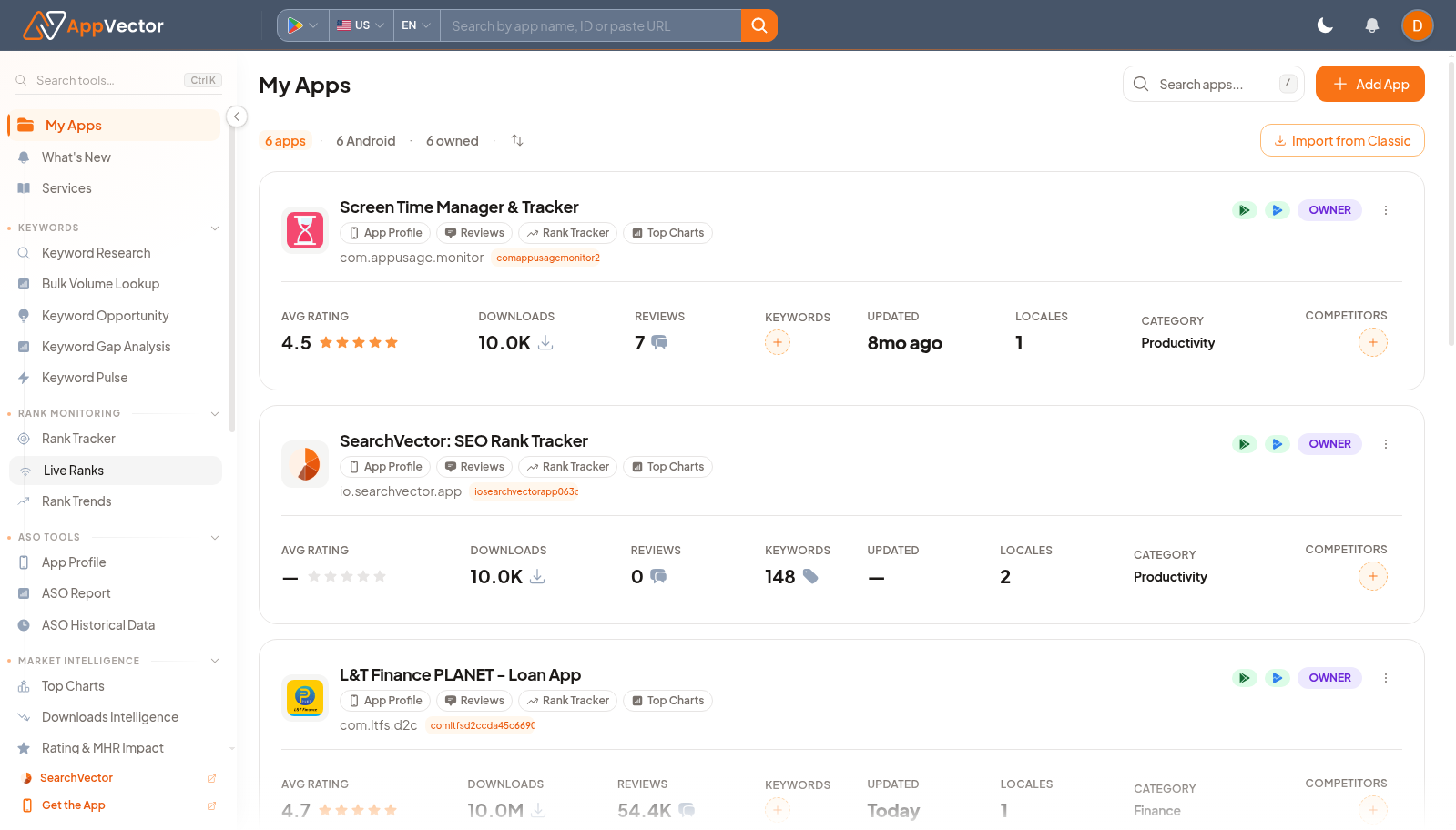Collapse the sidebar with chevron button

pos(237,116)
